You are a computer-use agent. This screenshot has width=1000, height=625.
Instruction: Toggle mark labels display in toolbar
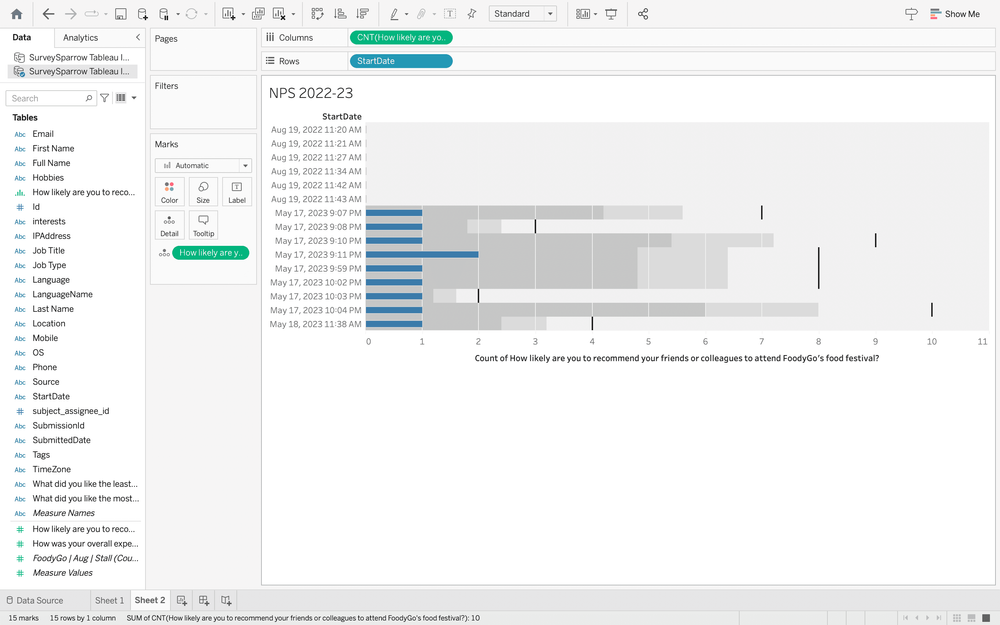(450, 14)
